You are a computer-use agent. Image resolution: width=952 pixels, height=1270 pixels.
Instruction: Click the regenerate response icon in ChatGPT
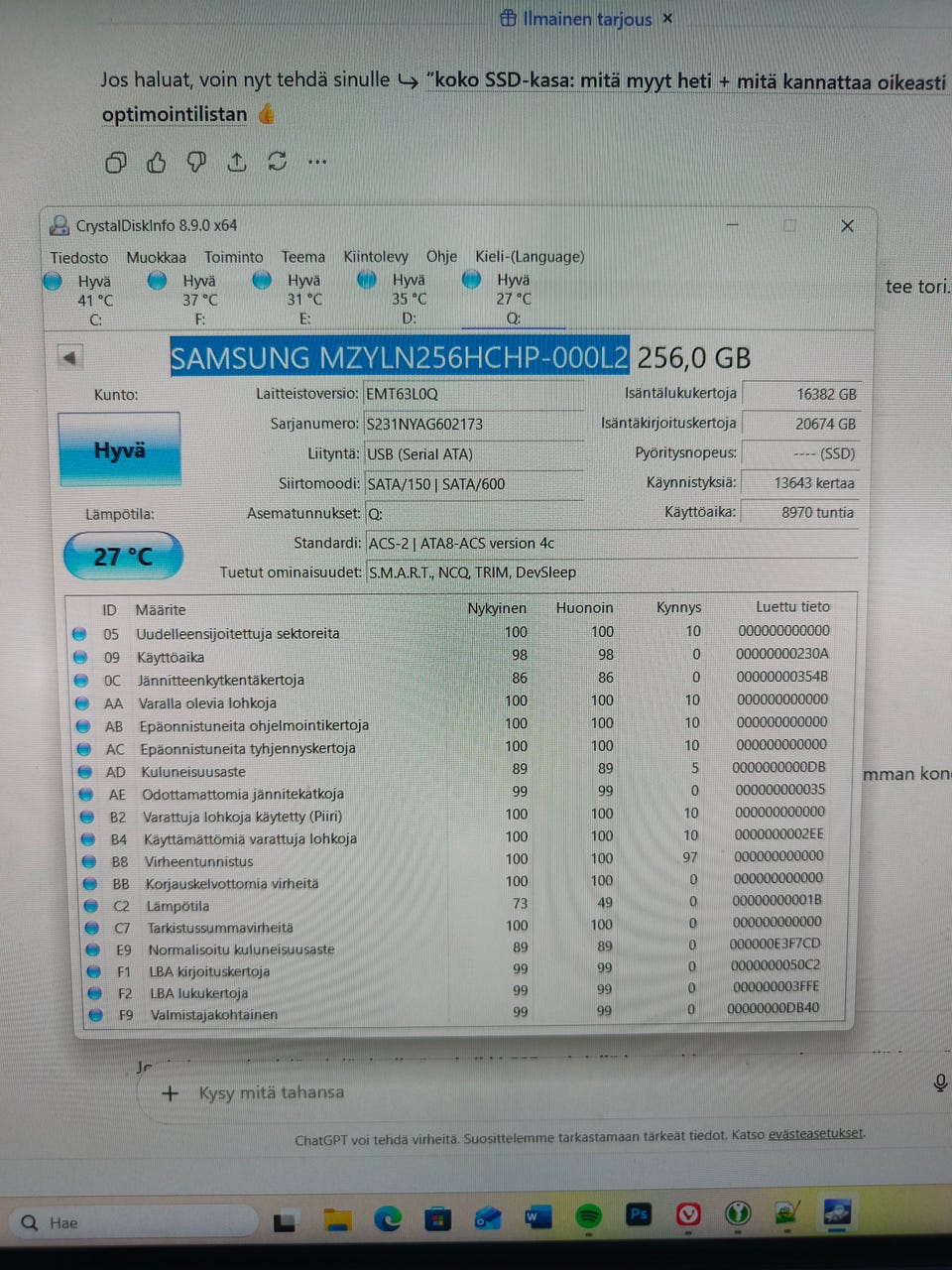pos(277,161)
